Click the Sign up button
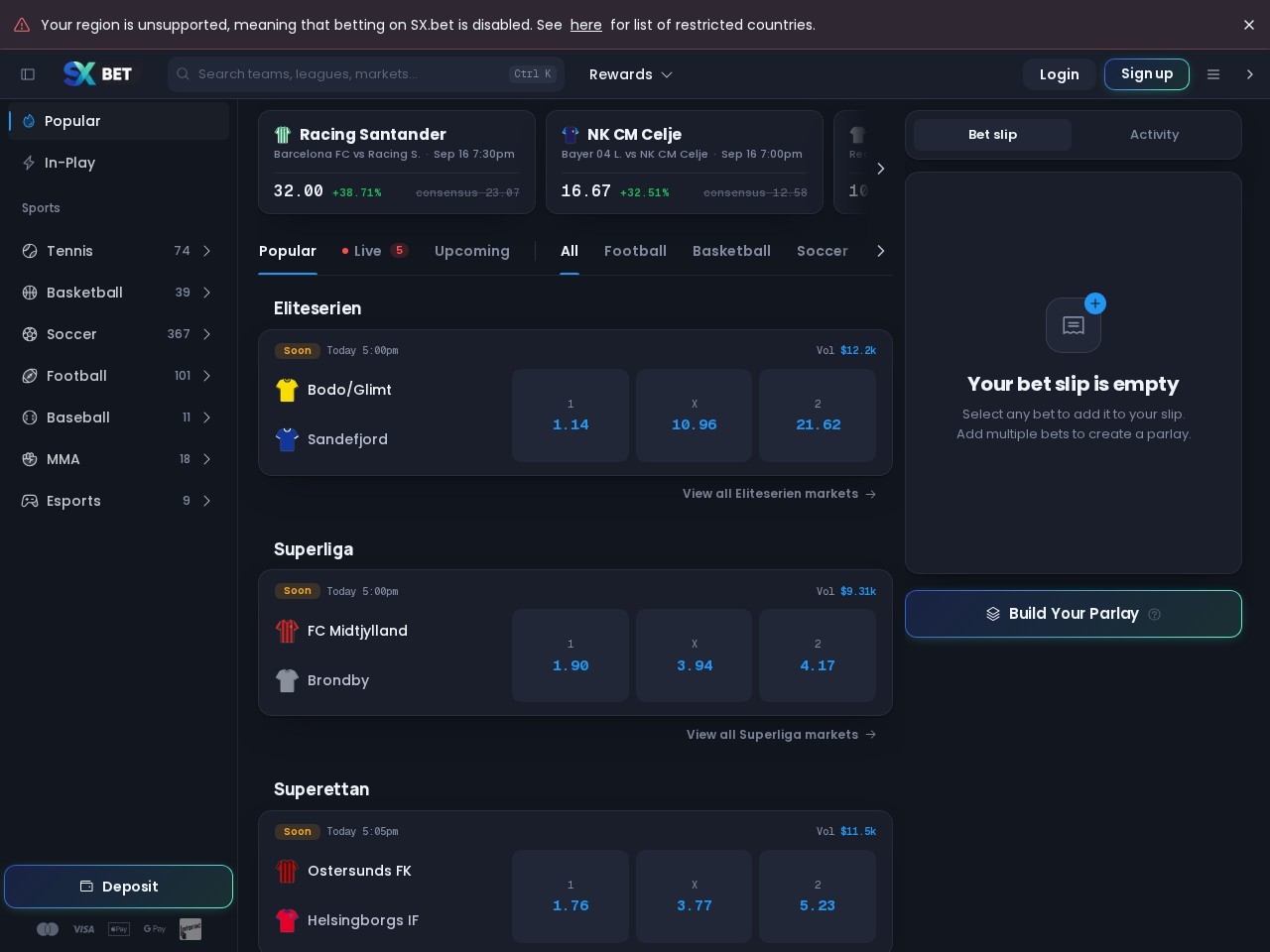 [1147, 74]
